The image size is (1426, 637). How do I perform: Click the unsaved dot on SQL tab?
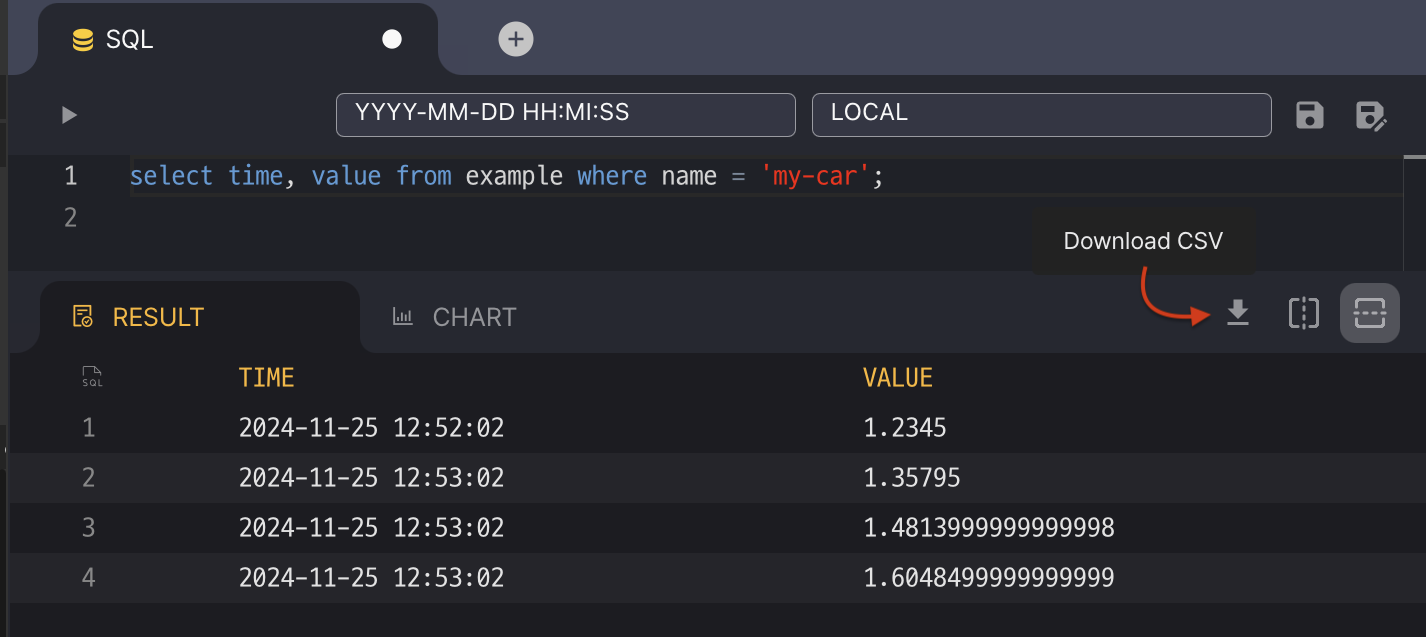pyautogui.click(x=392, y=39)
